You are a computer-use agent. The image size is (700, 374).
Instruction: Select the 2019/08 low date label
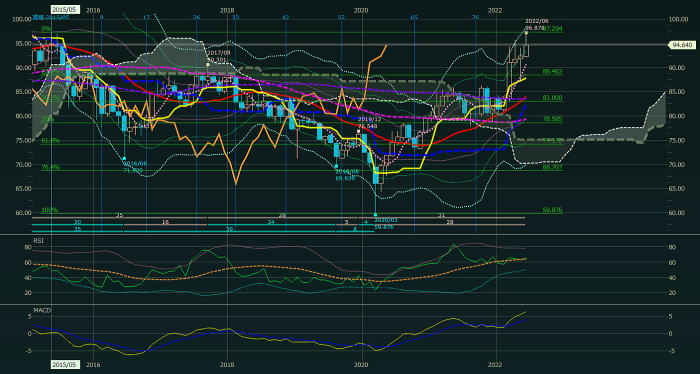[347, 171]
